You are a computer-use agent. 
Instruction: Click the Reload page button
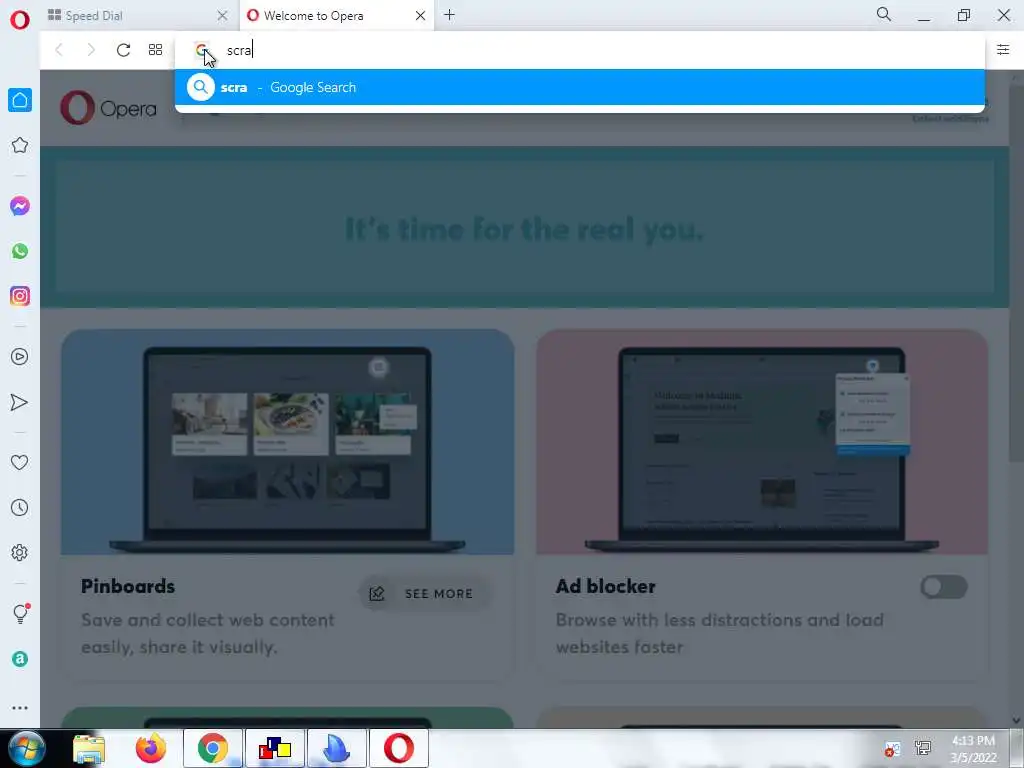click(x=123, y=50)
